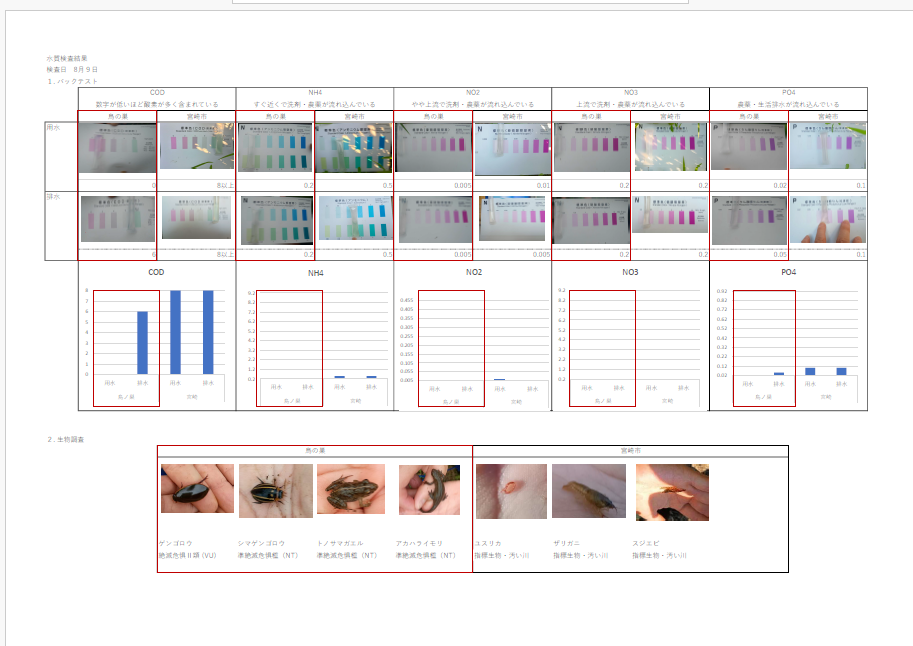
Task: Click the アカハライモリ newt photo
Action: [x=429, y=489]
